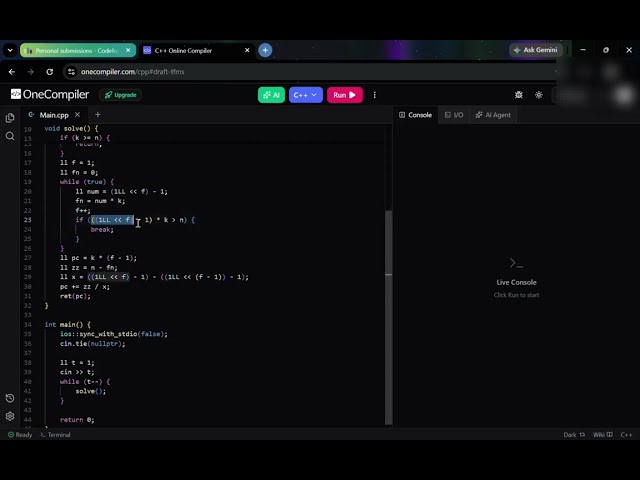Toggle the Dark theme status bar option
This screenshot has width=640, height=480.
click(574, 435)
